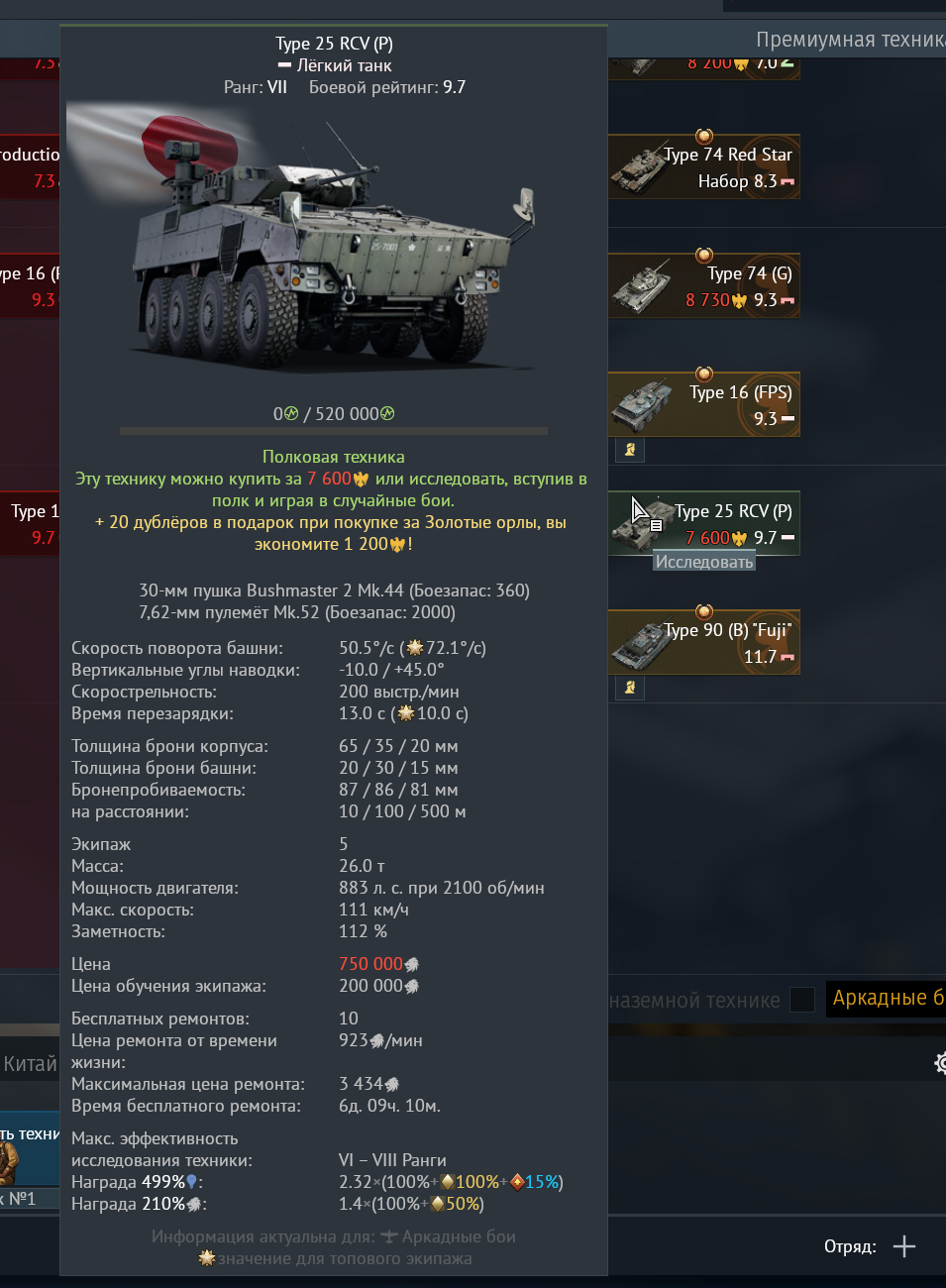This screenshot has width=946, height=1288.
Task: Add squad member with plus icon
Action: pyautogui.click(x=904, y=1246)
